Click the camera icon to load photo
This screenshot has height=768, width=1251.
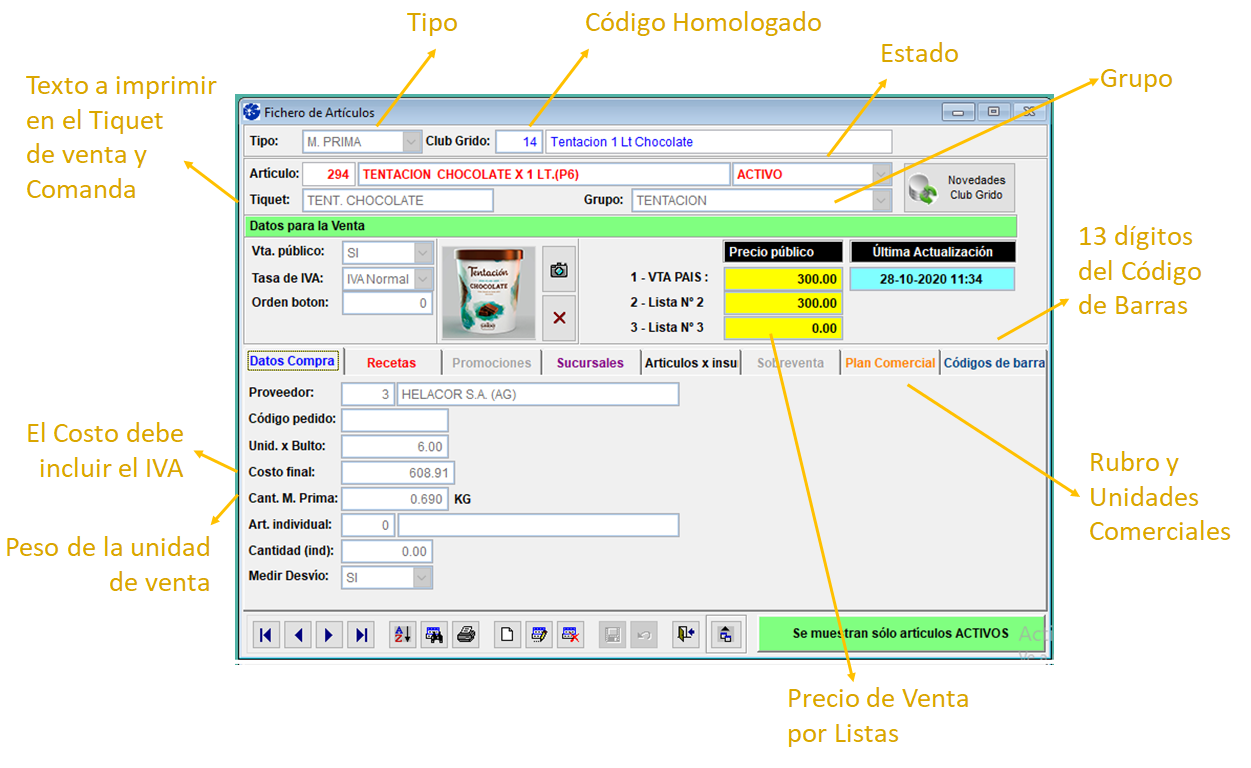559,270
